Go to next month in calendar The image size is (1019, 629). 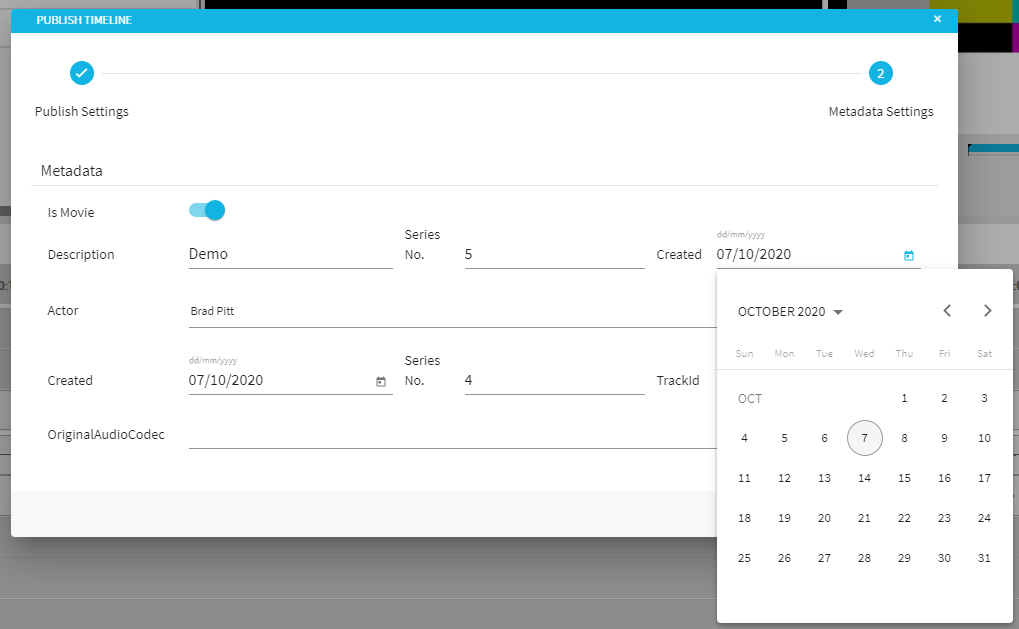(987, 311)
